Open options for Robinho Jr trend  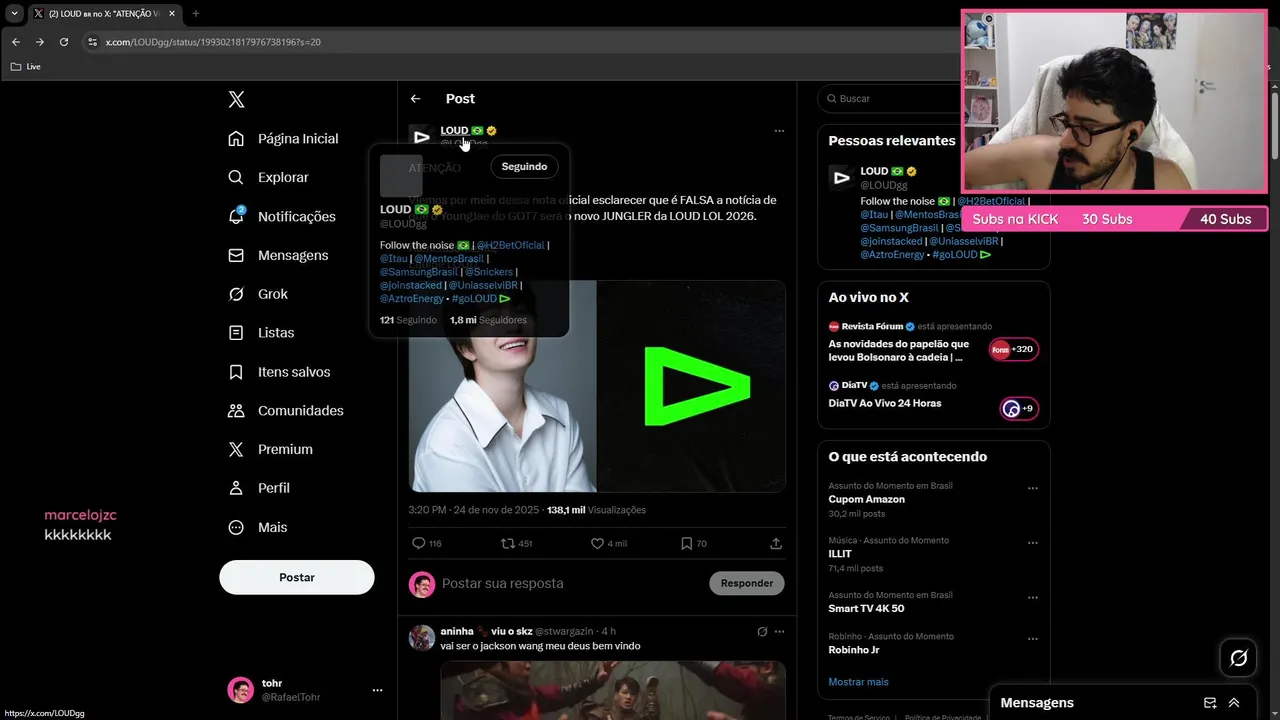pos(1033,639)
